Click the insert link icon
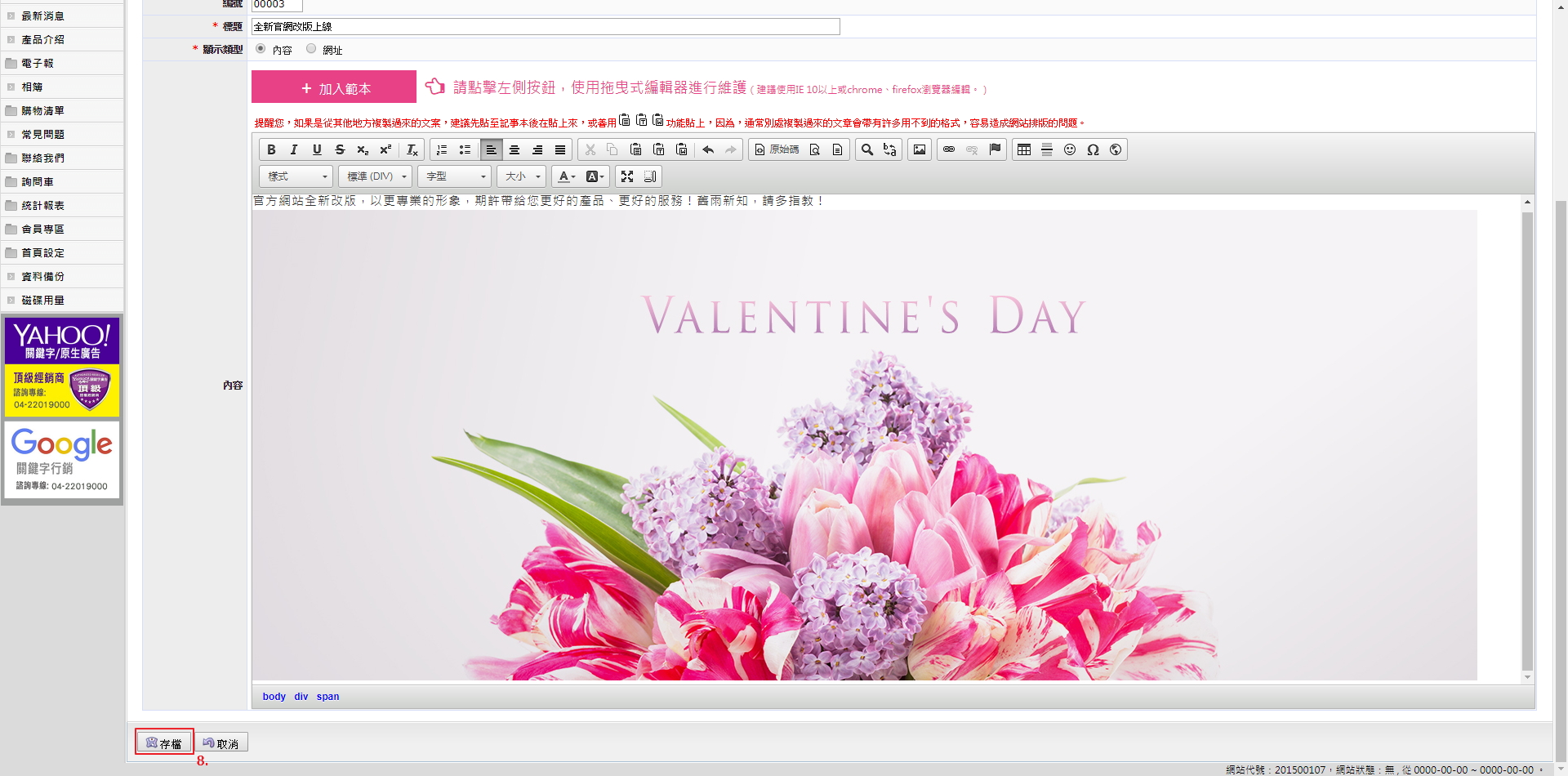 pos(949,149)
